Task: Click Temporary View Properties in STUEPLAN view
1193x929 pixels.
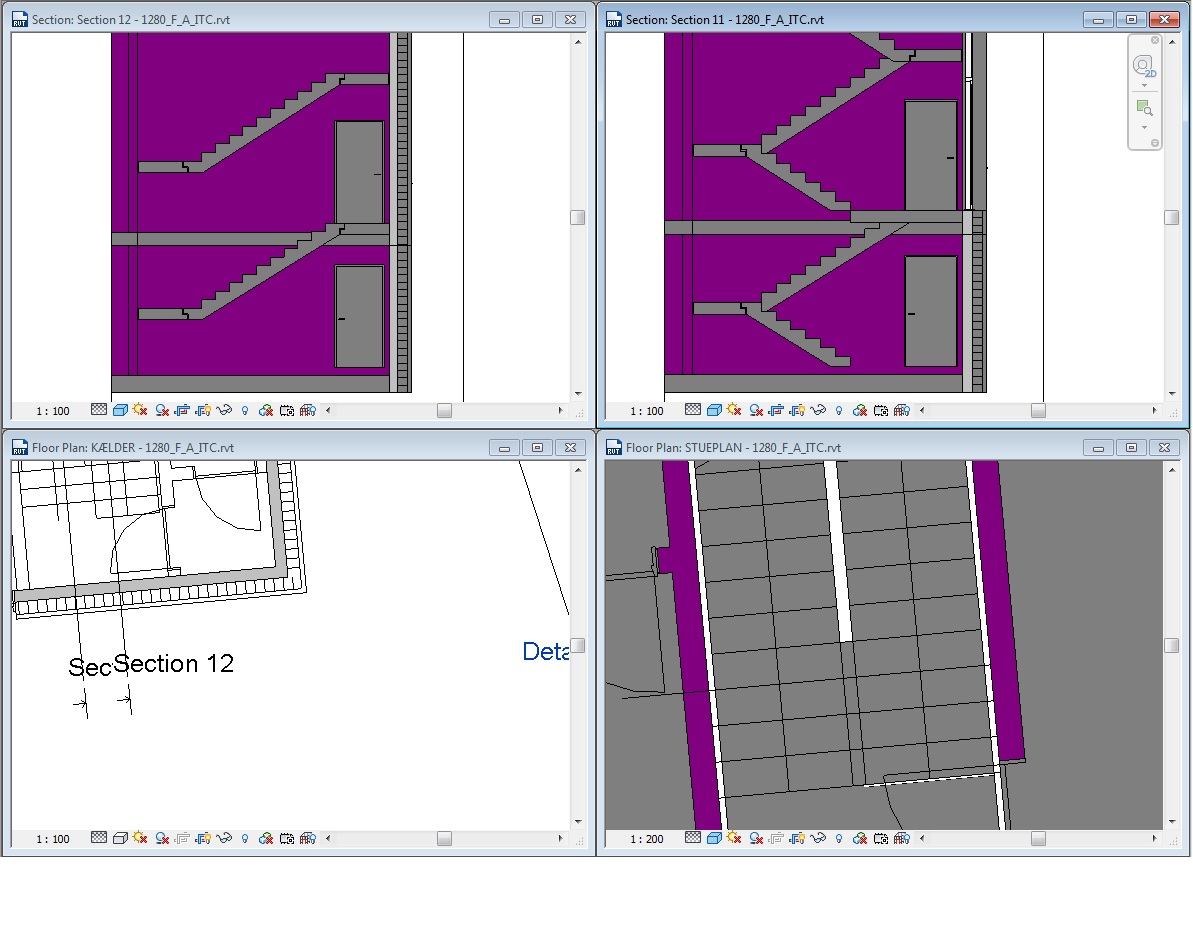Action: click(880, 838)
